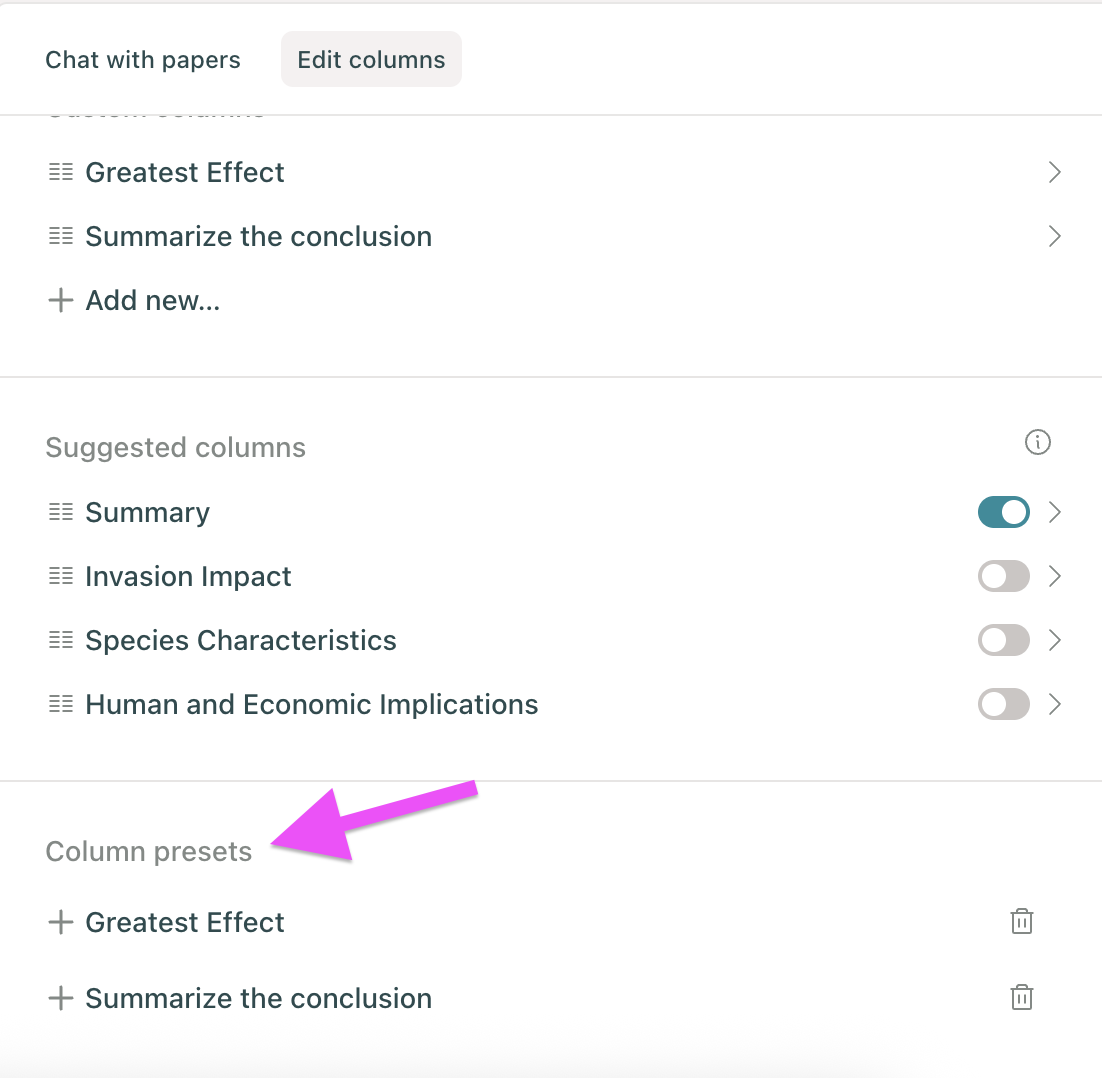Delete the Greatest Effect column preset
The height and width of the screenshot is (1078, 1102).
1021,921
